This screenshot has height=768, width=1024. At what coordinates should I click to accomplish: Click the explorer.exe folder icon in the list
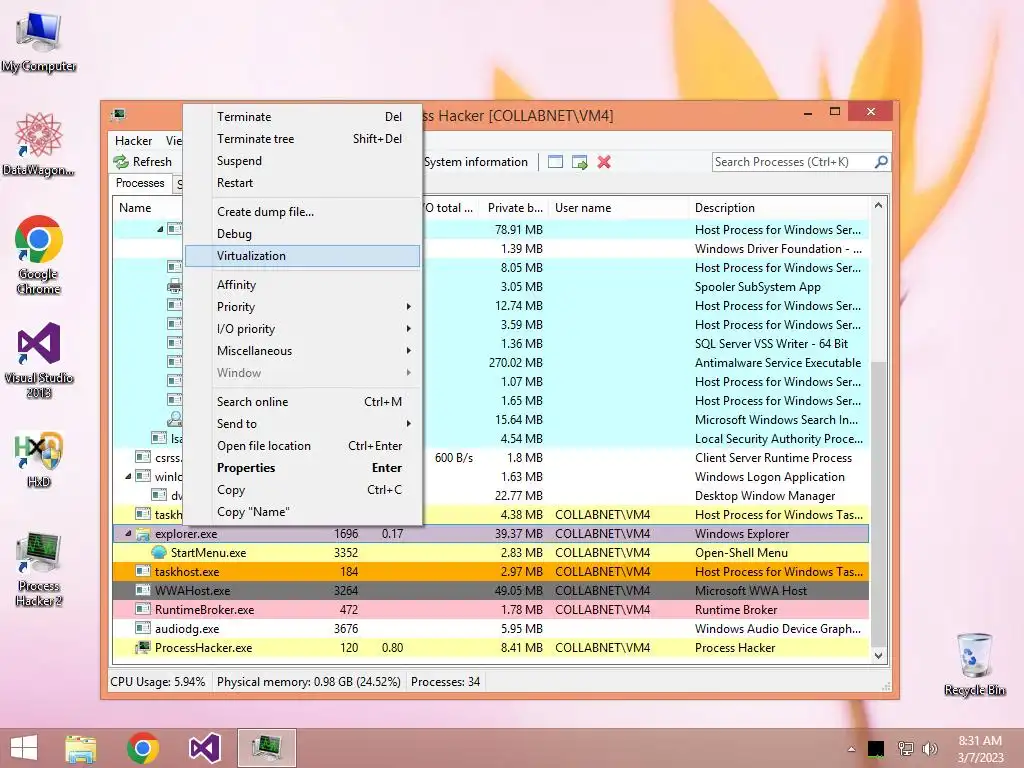[143, 534]
